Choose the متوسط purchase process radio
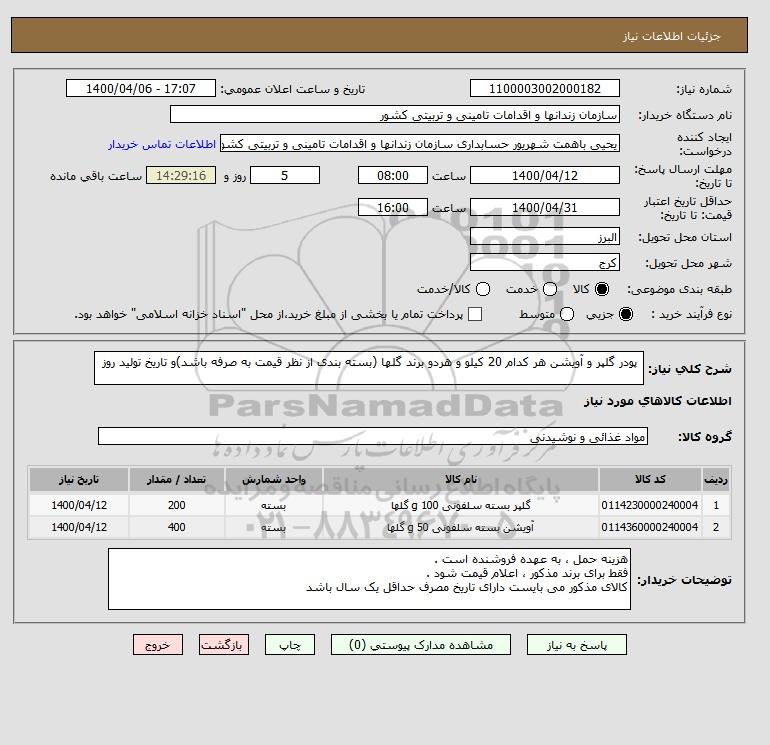770x745 pixels. [x=567, y=314]
